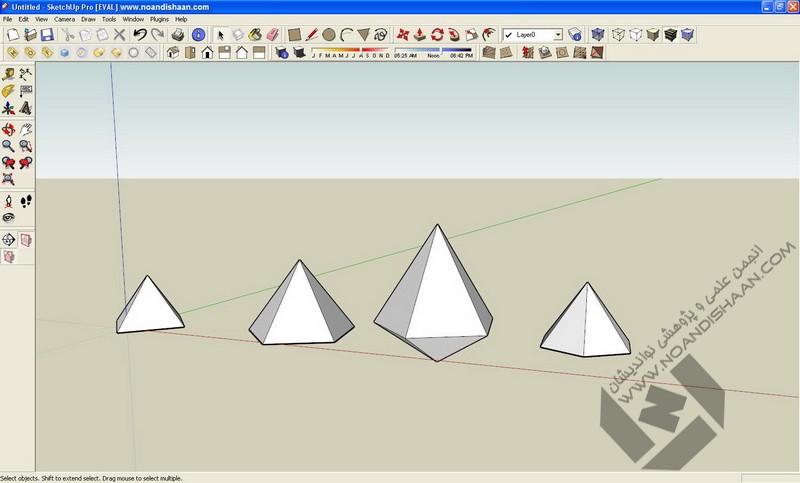Image resolution: width=800 pixels, height=483 pixels.
Task: Activate the Walk footprints tool
Action: [26, 201]
